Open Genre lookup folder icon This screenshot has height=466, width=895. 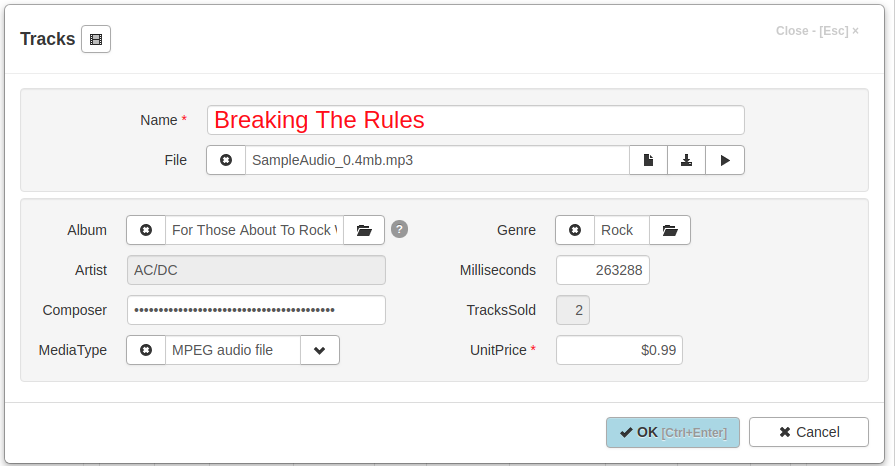click(670, 230)
